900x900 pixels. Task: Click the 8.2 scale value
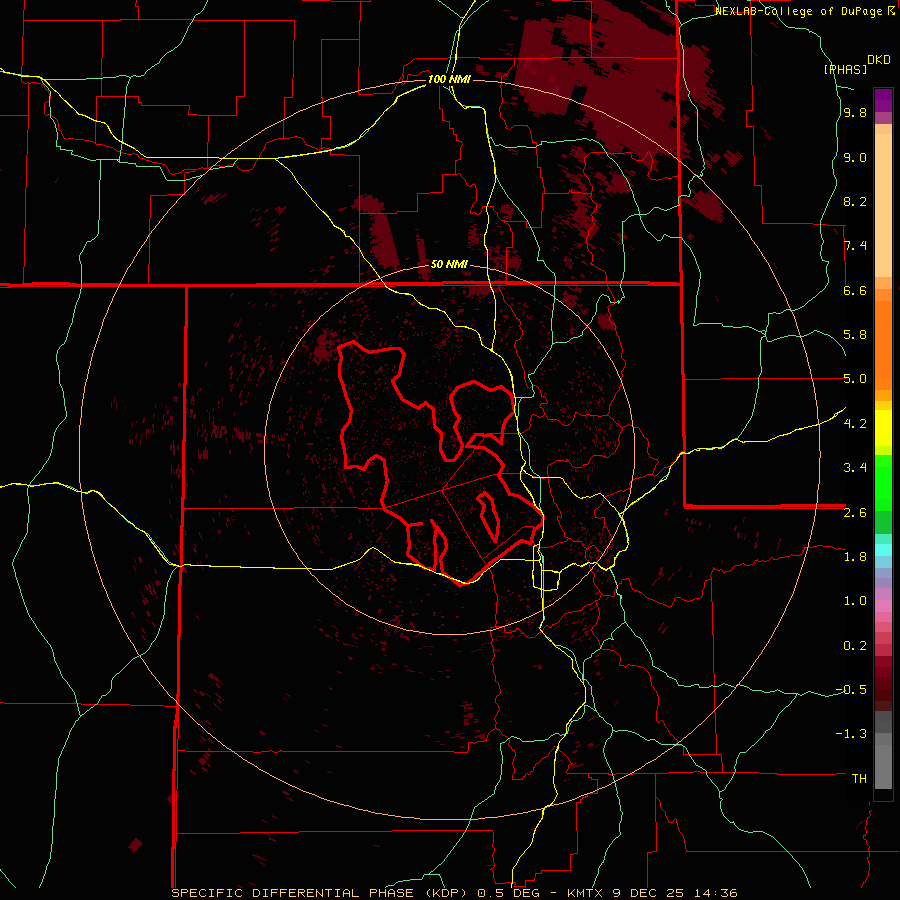(855, 201)
